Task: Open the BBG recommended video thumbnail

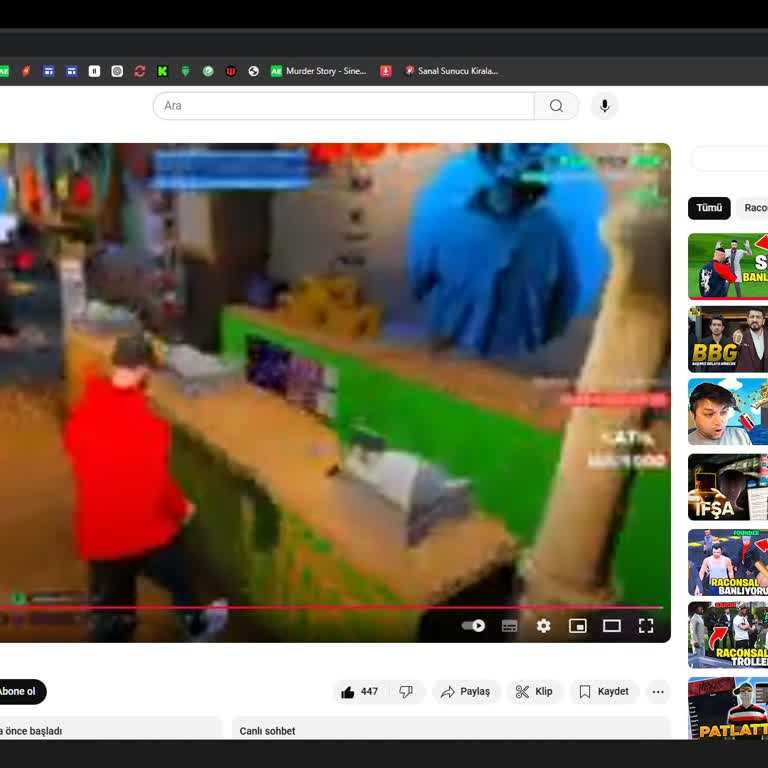Action: click(x=728, y=339)
